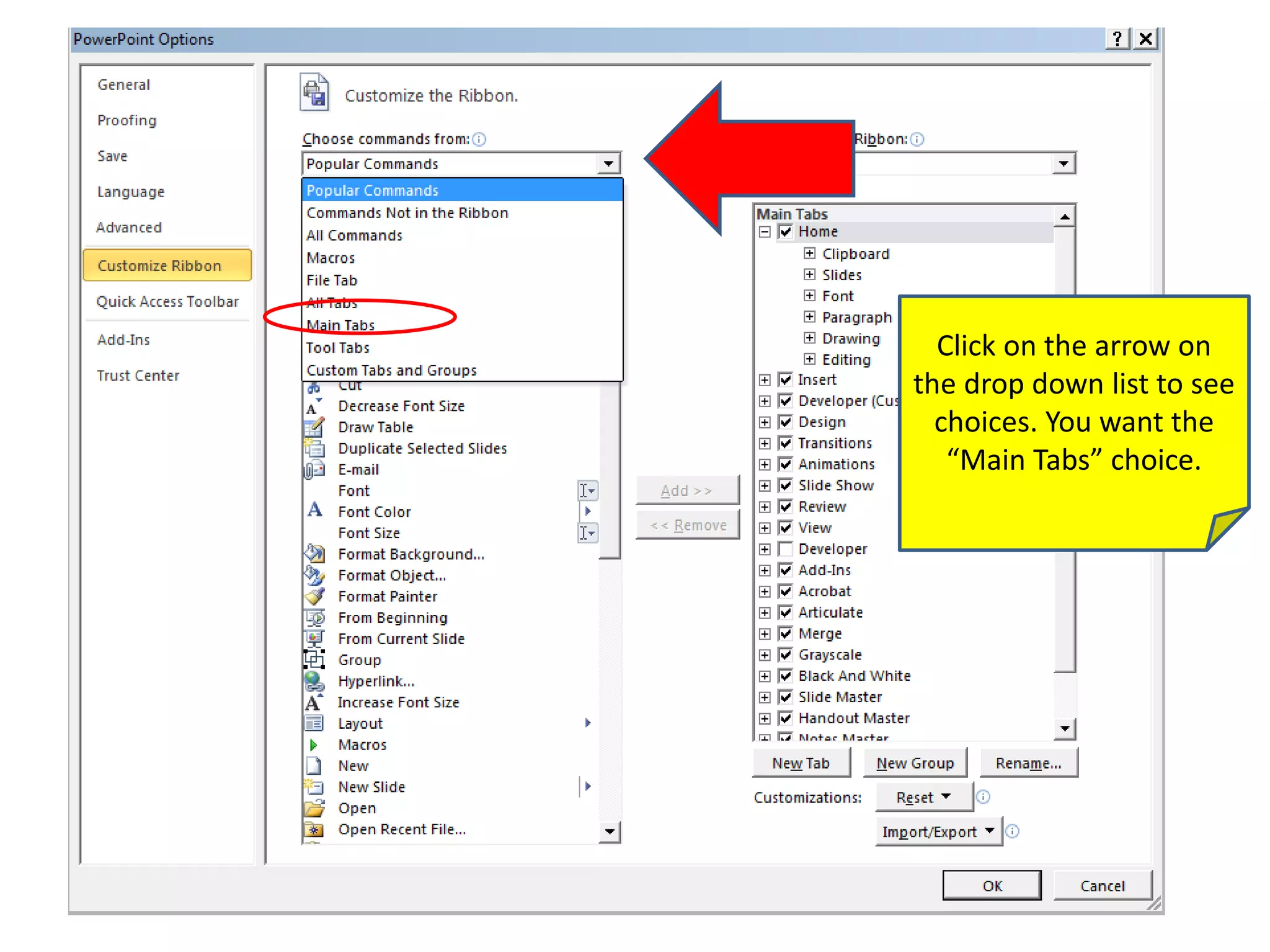Click the New blank document icon

pos(314,766)
